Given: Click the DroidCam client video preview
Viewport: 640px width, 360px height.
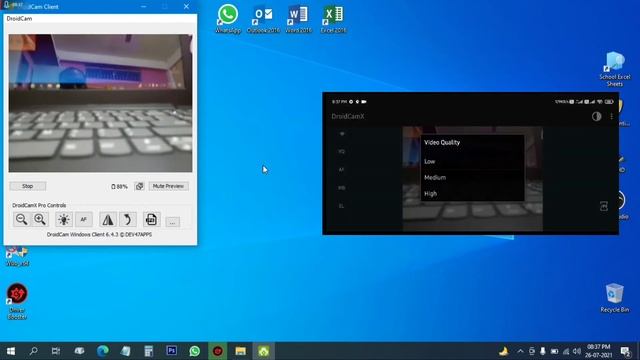Looking at the screenshot, I should click(x=100, y=103).
